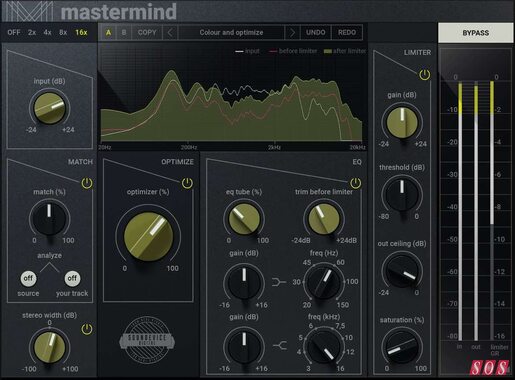The height and width of the screenshot is (380, 515).
Task: Set oversampling to 4x
Action: [47, 33]
